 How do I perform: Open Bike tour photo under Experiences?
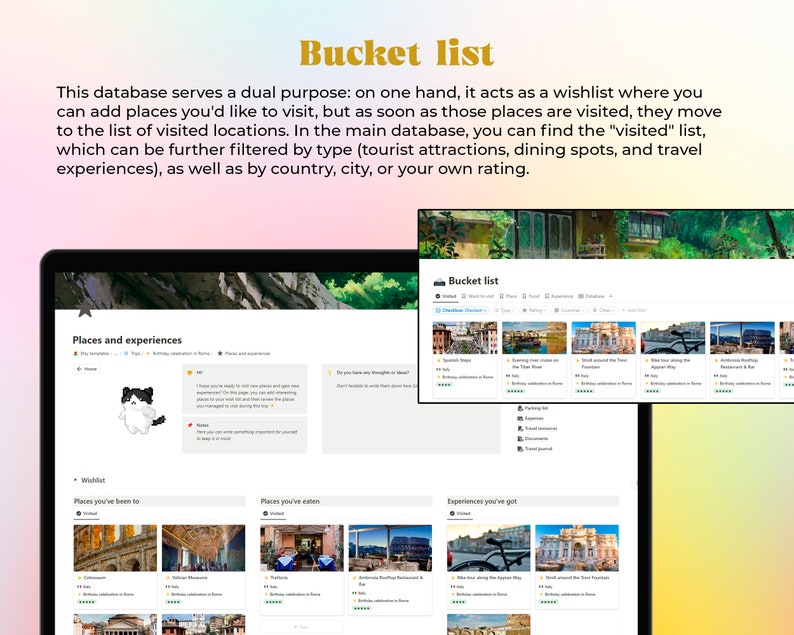click(489, 548)
